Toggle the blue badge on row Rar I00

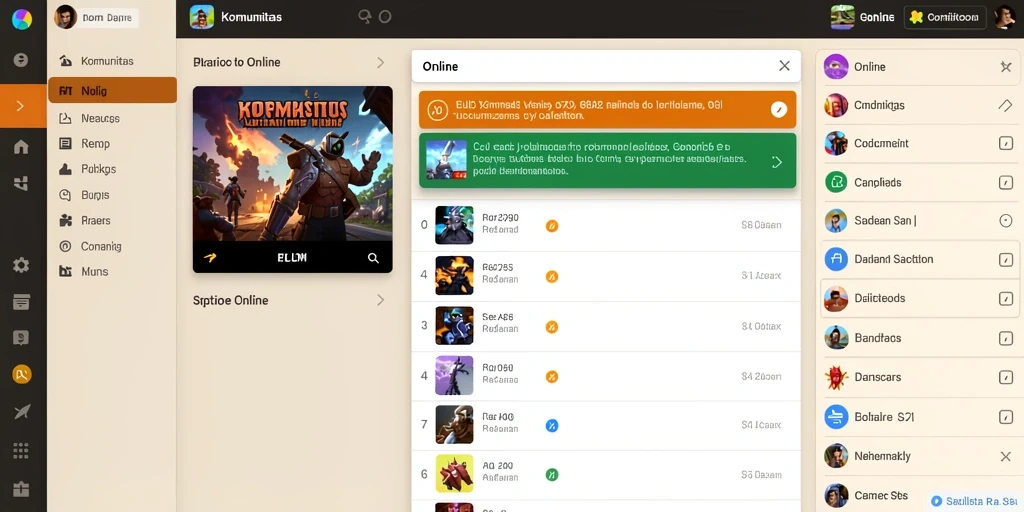[552, 426]
